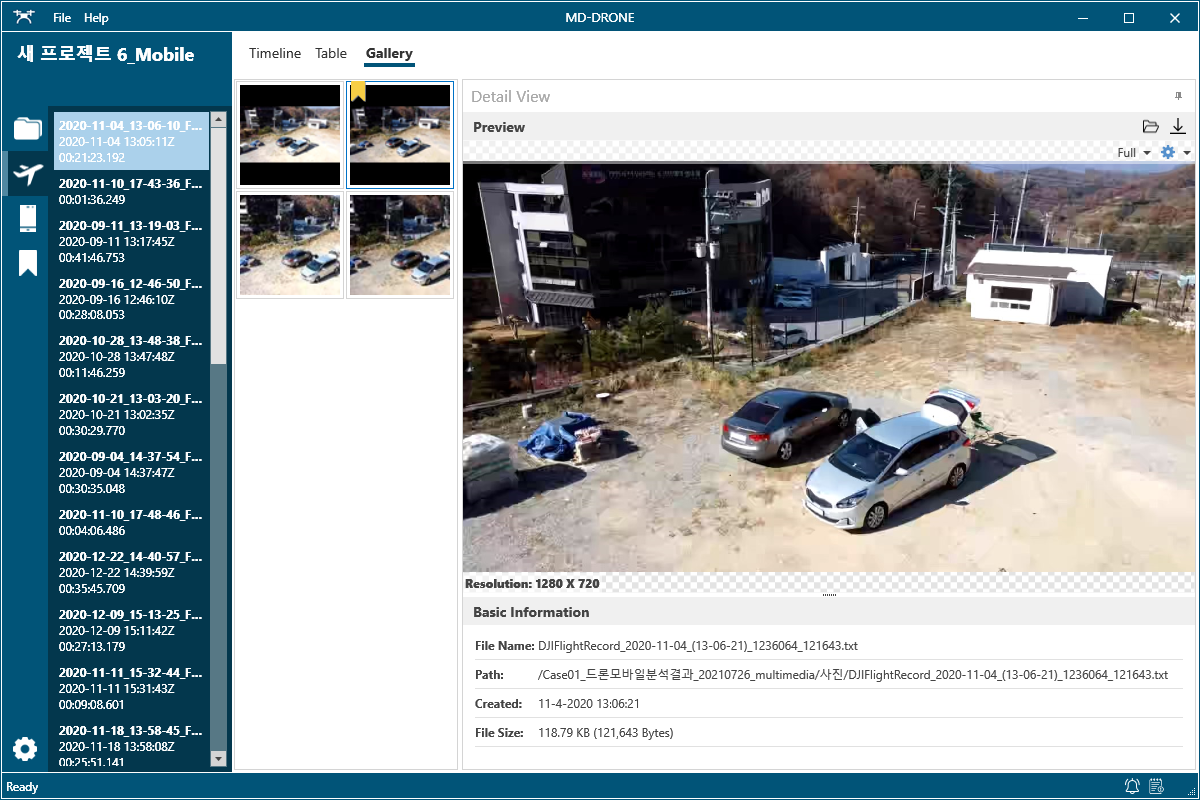Image resolution: width=1200 pixels, height=800 pixels.
Task: Open the bookmarks sidebar icon
Action: click(x=28, y=263)
